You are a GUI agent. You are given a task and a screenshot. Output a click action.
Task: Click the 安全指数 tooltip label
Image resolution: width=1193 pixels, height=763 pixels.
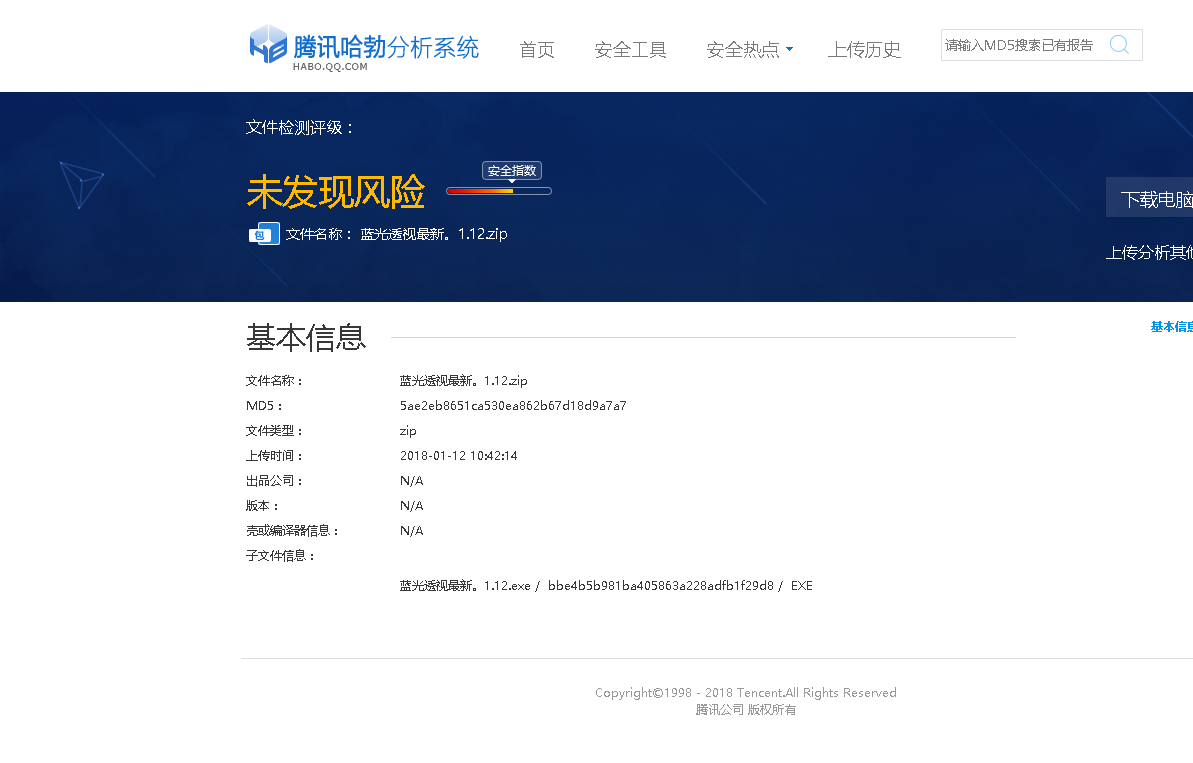512,171
